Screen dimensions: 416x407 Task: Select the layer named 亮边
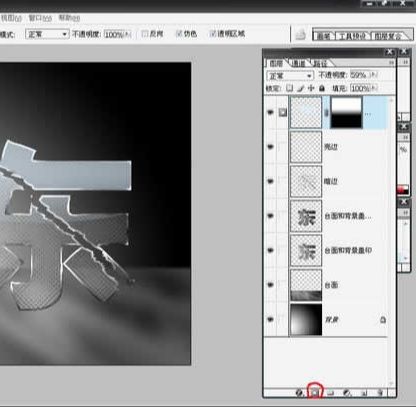(x=331, y=147)
